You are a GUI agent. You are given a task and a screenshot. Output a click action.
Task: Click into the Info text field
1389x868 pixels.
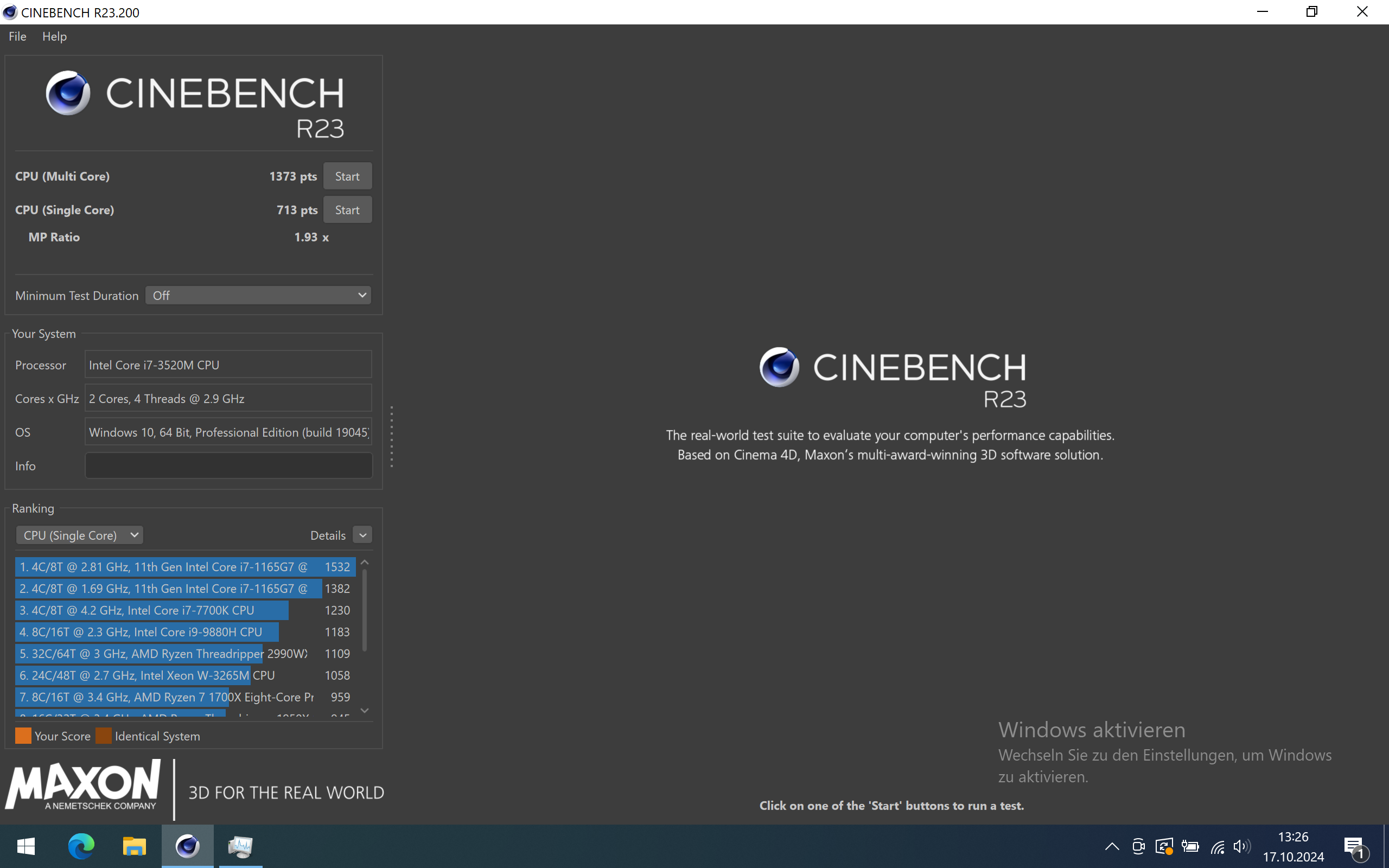[228, 465]
